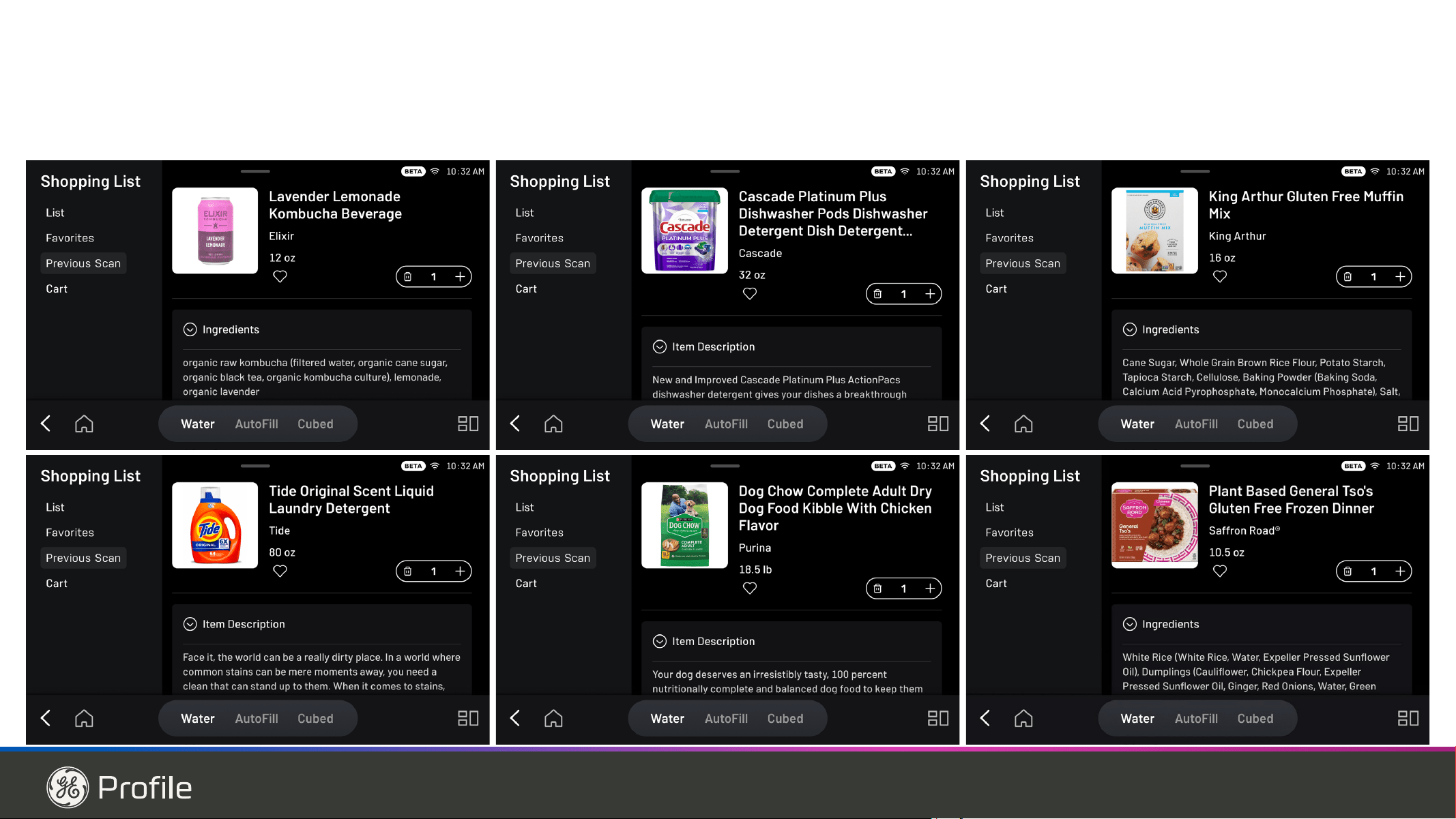
Task: Go back on the Kombucha screen
Action: pyautogui.click(x=46, y=423)
